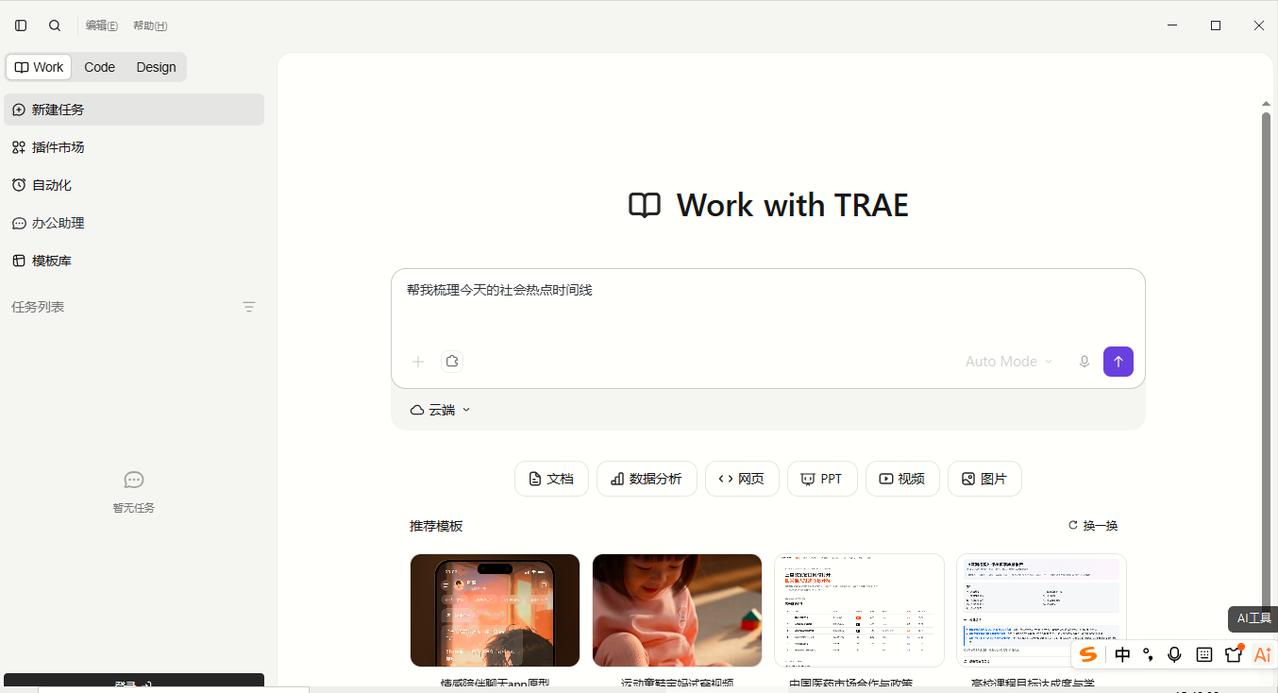
Task: Click the IME microphone icon
Action: tap(1175, 655)
